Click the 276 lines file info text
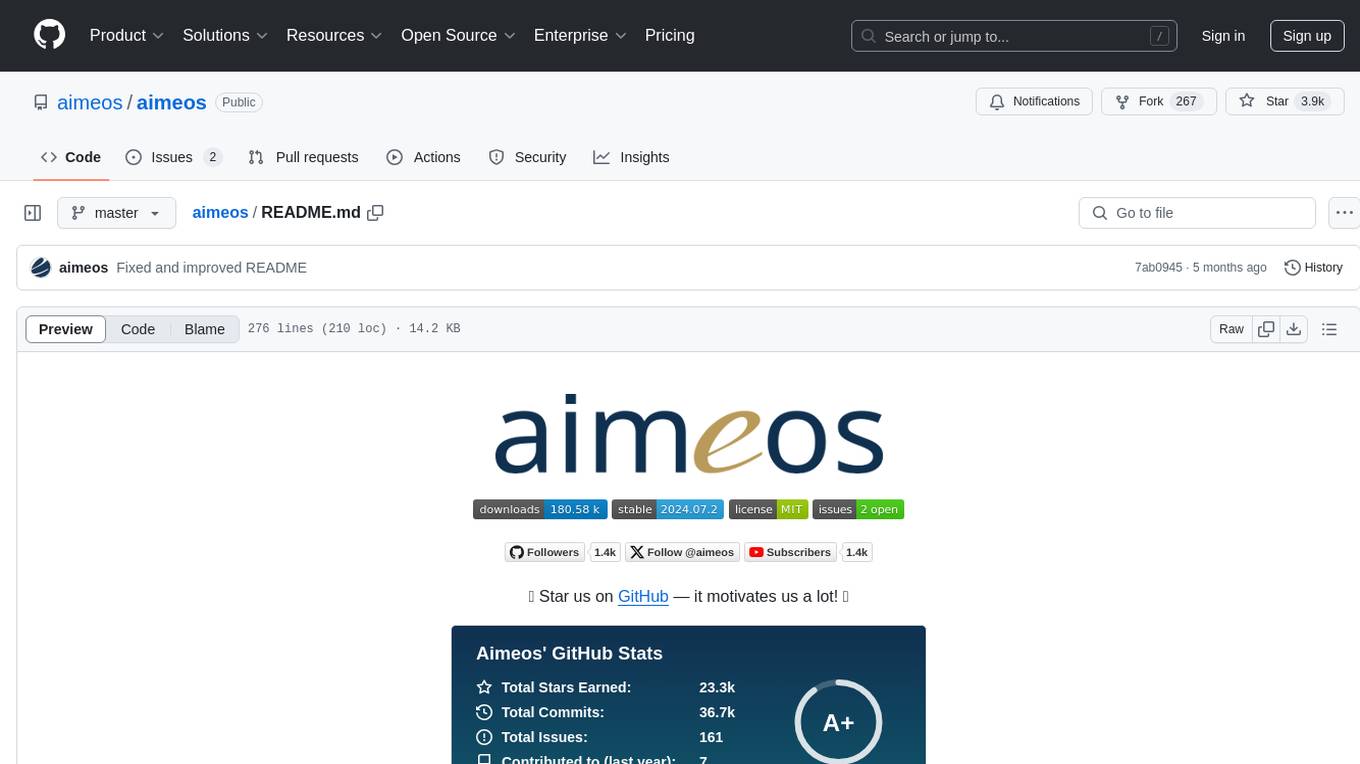This screenshot has width=1360, height=764. [354, 329]
